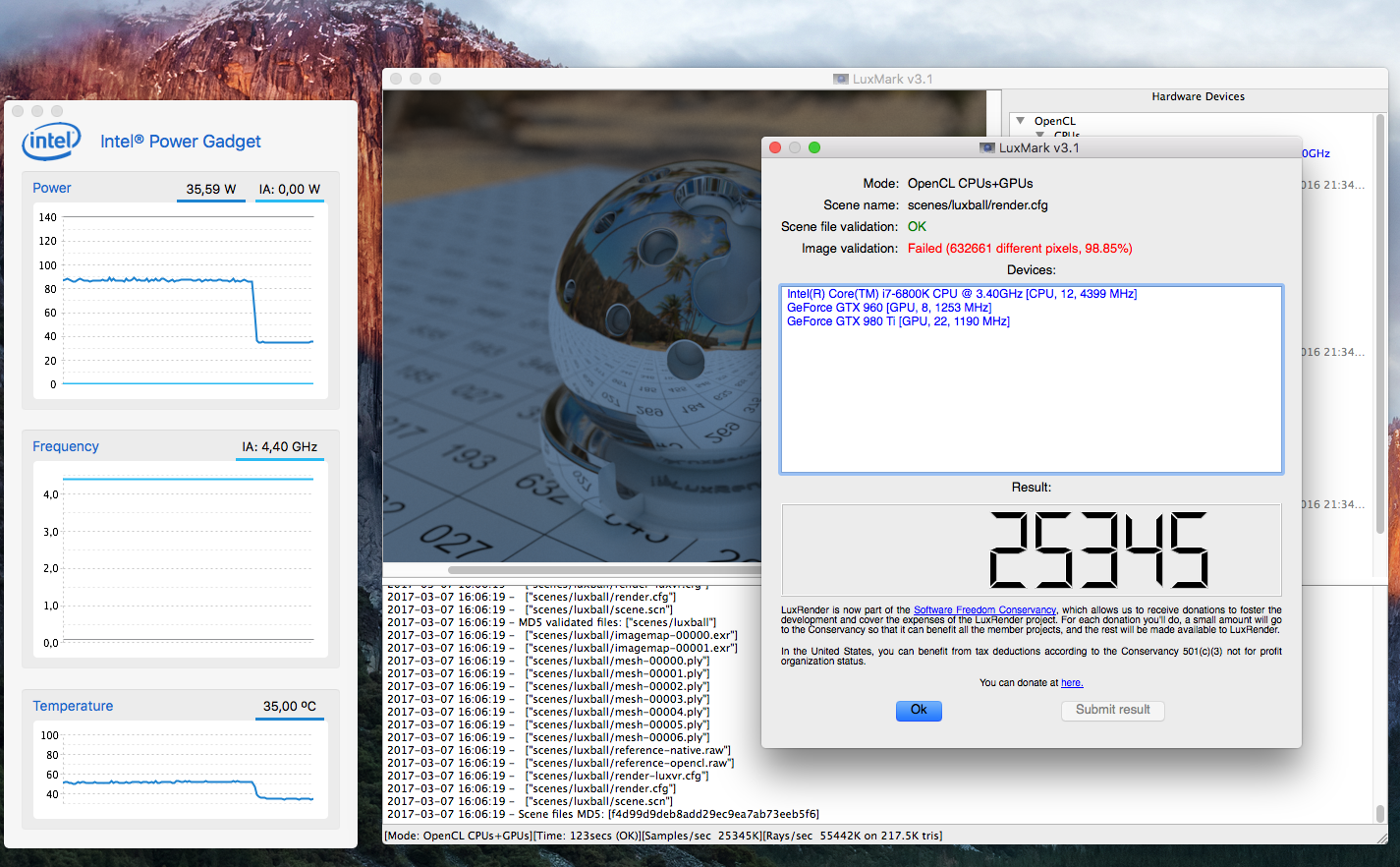This screenshot has width=1400, height=867.
Task: Select the GeForce GTX 980 Ti device row
Action: click(x=898, y=321)
